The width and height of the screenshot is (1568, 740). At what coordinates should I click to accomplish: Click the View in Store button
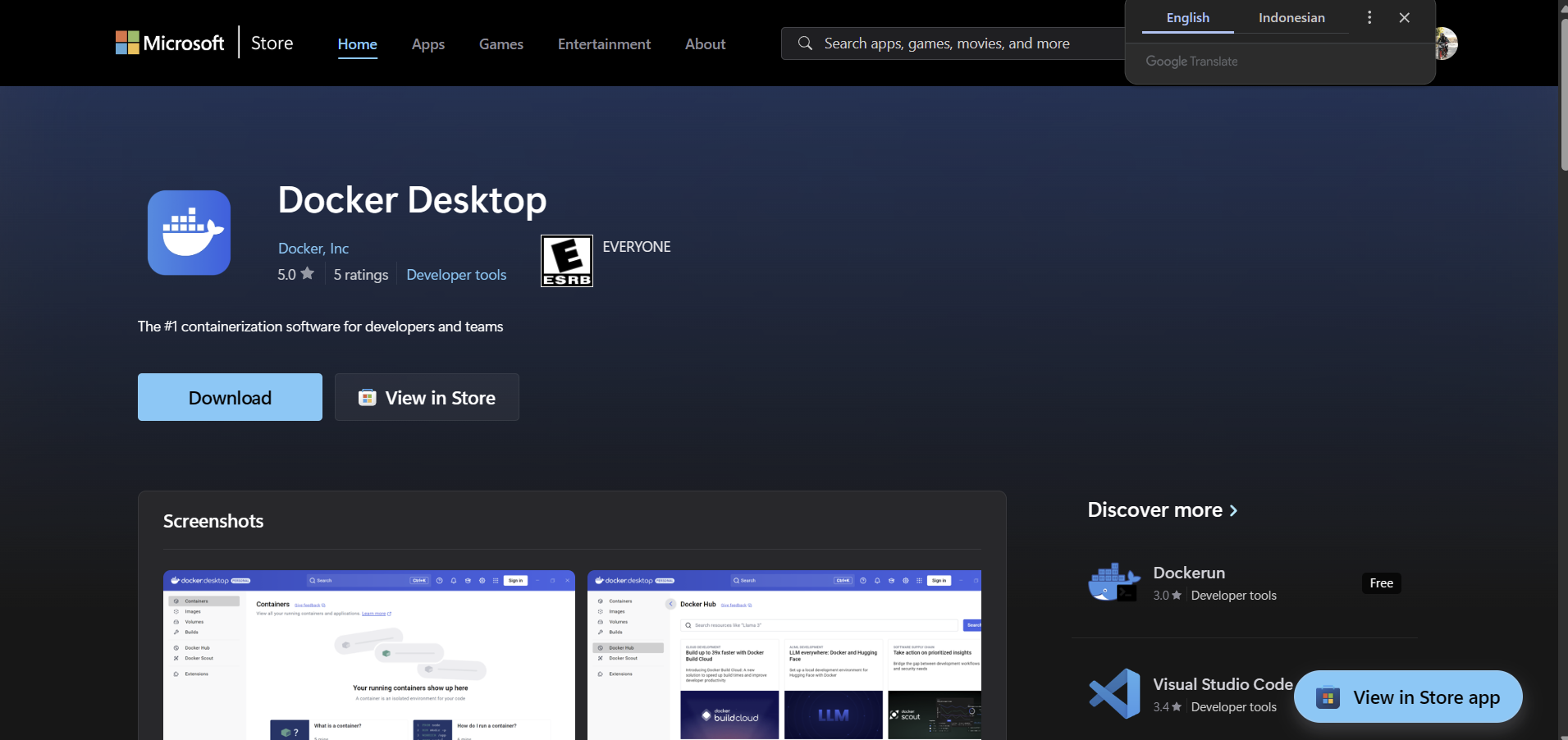coord(427,397)
